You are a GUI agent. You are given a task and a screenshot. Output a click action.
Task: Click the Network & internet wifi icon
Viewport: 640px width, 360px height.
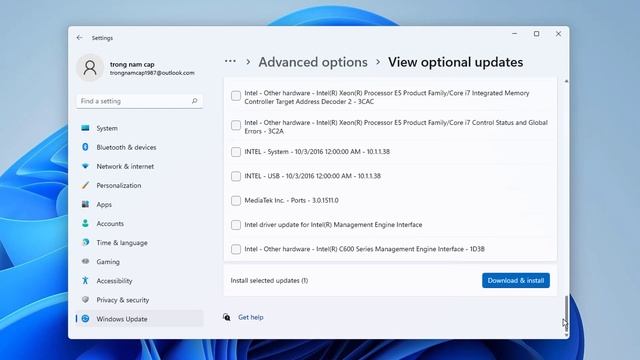tap(85, 166)
